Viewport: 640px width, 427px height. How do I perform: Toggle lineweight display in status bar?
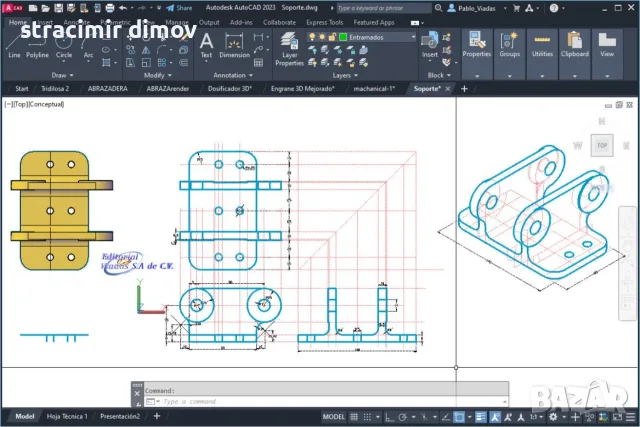pos(481,417)
